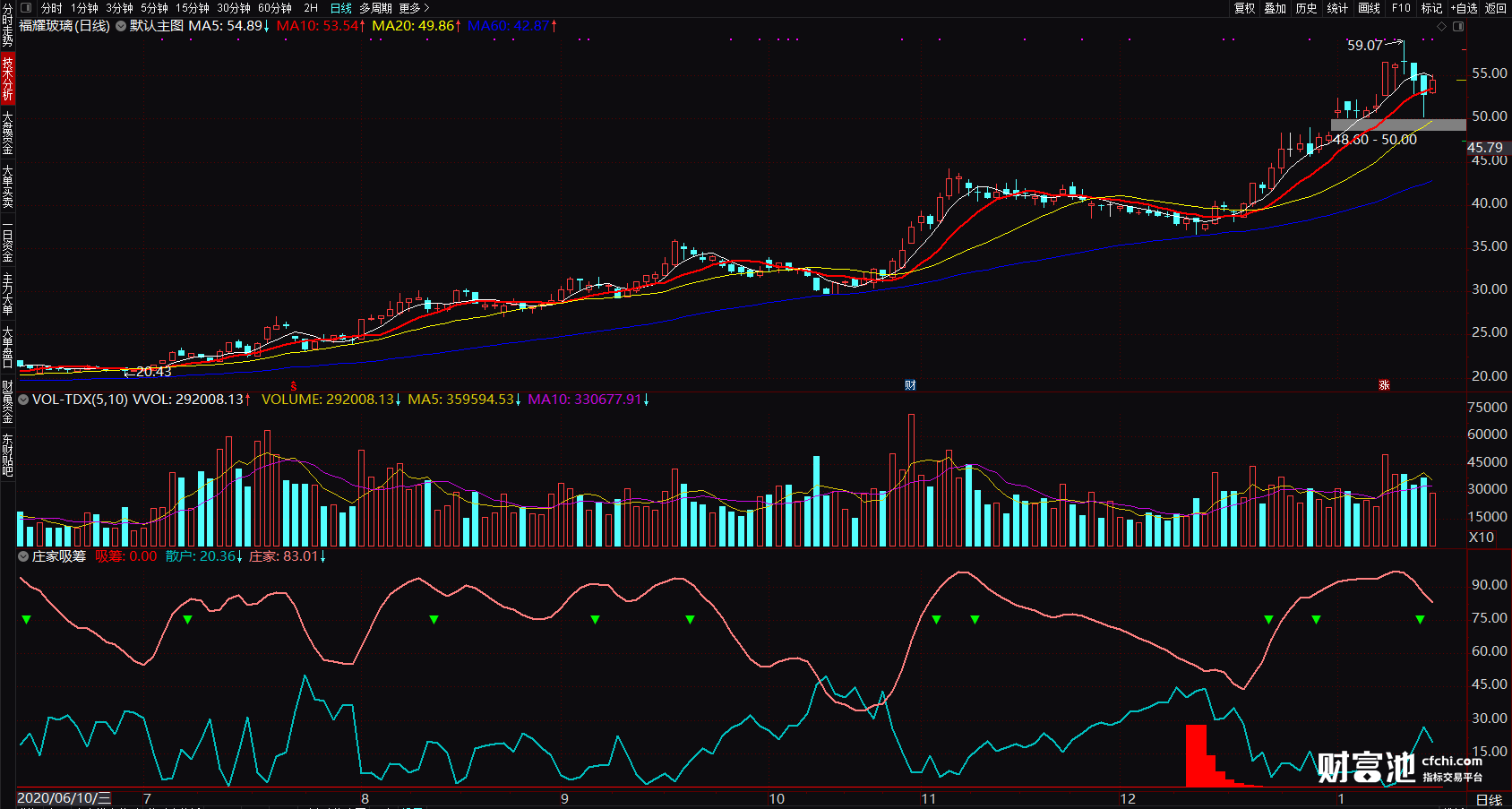Viewport: 1512px width, 809px height.
Task: Open the 财富资金 sidebar tab
Action: [7, 401]
